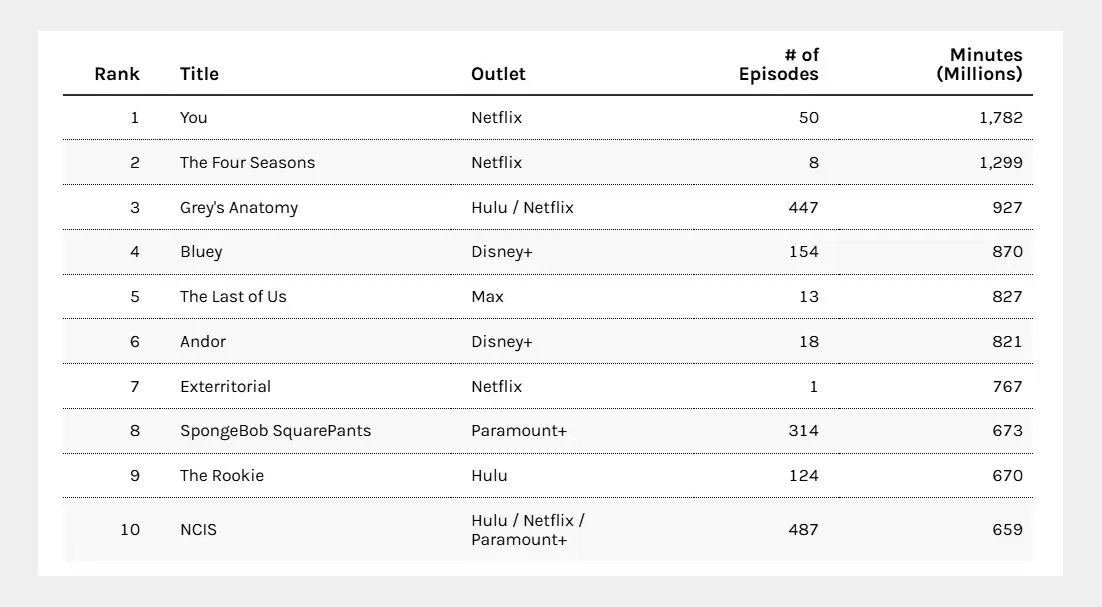Select The Four Seasons title
The width and height of the screenshot is (1102, 607).
tap(247, 162)
